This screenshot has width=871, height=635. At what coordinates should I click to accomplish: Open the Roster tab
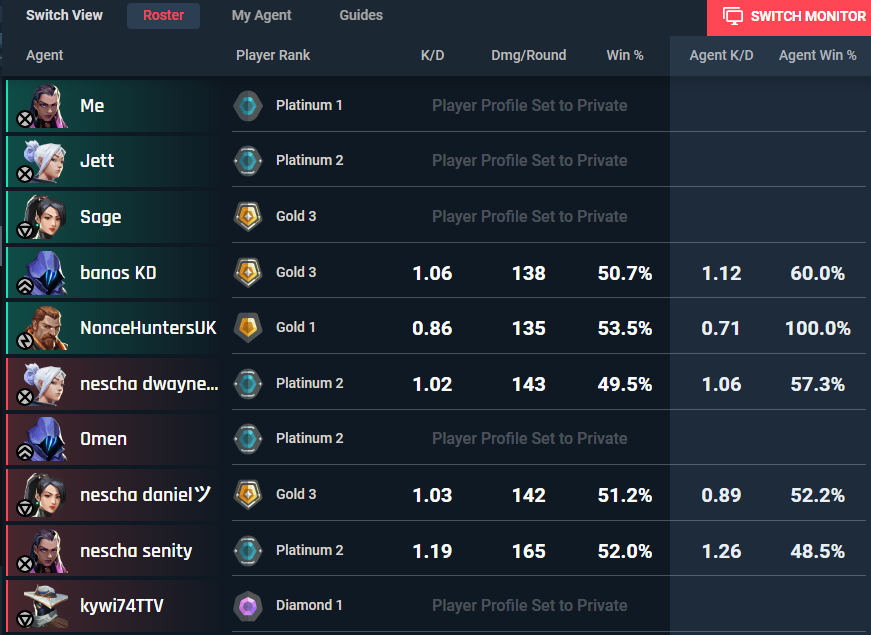coord(163,16)
